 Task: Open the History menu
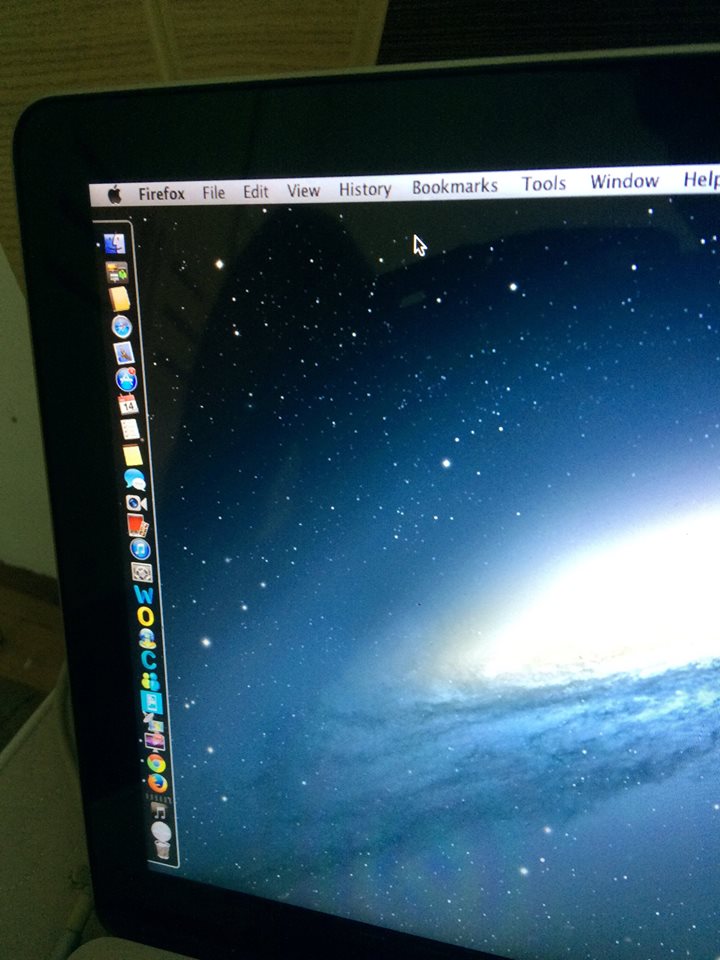[x=366, y=189]
